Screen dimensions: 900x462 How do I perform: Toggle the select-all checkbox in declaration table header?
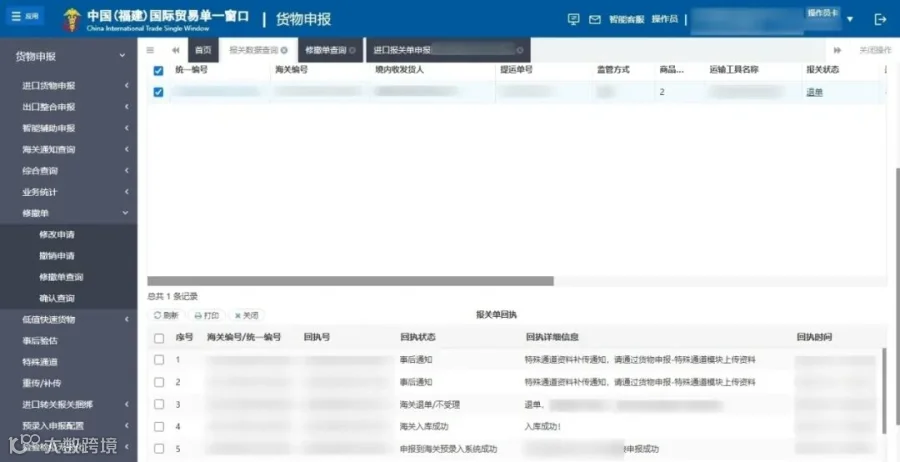pos(158,71)
